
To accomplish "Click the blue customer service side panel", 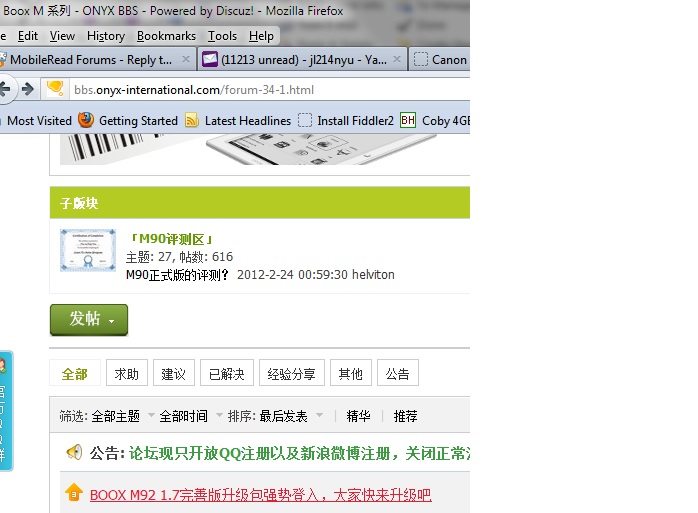I will 6,411.
